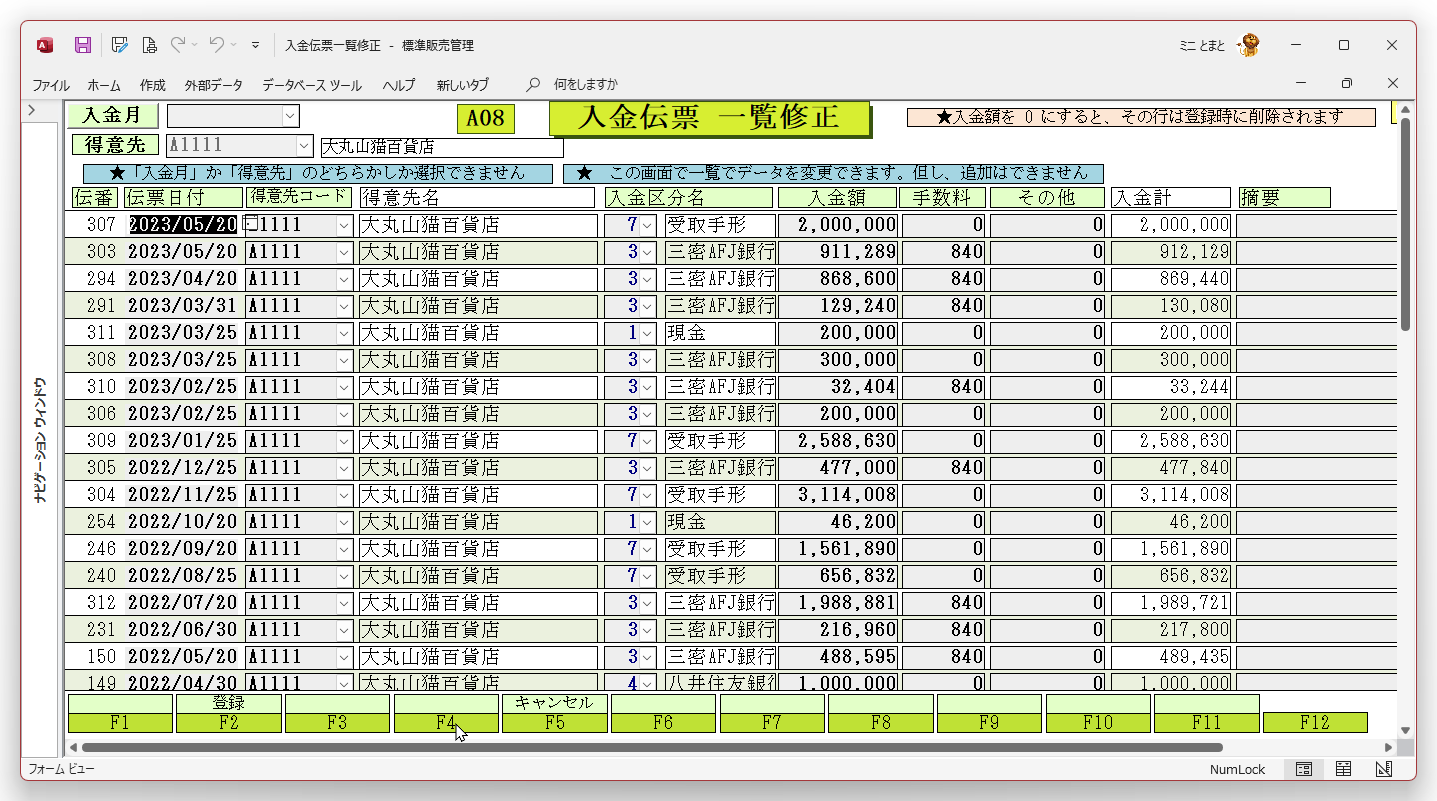Click the その他 field of slip 311
The height and width of the screenshot is (801, 1437).
tap(1047, 333)
